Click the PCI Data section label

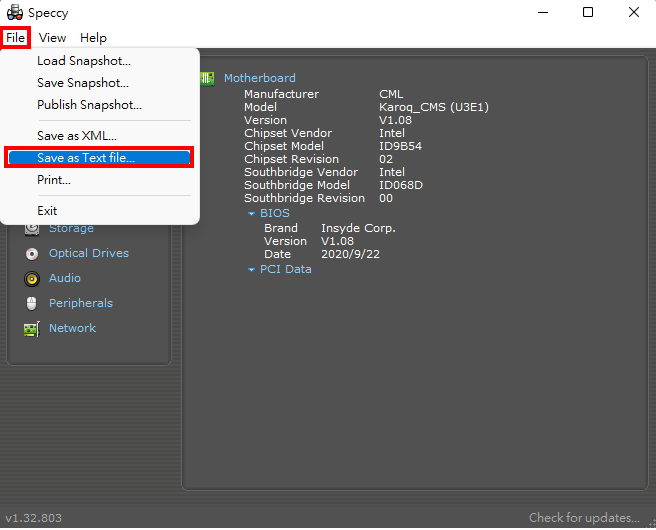point(286,269)
